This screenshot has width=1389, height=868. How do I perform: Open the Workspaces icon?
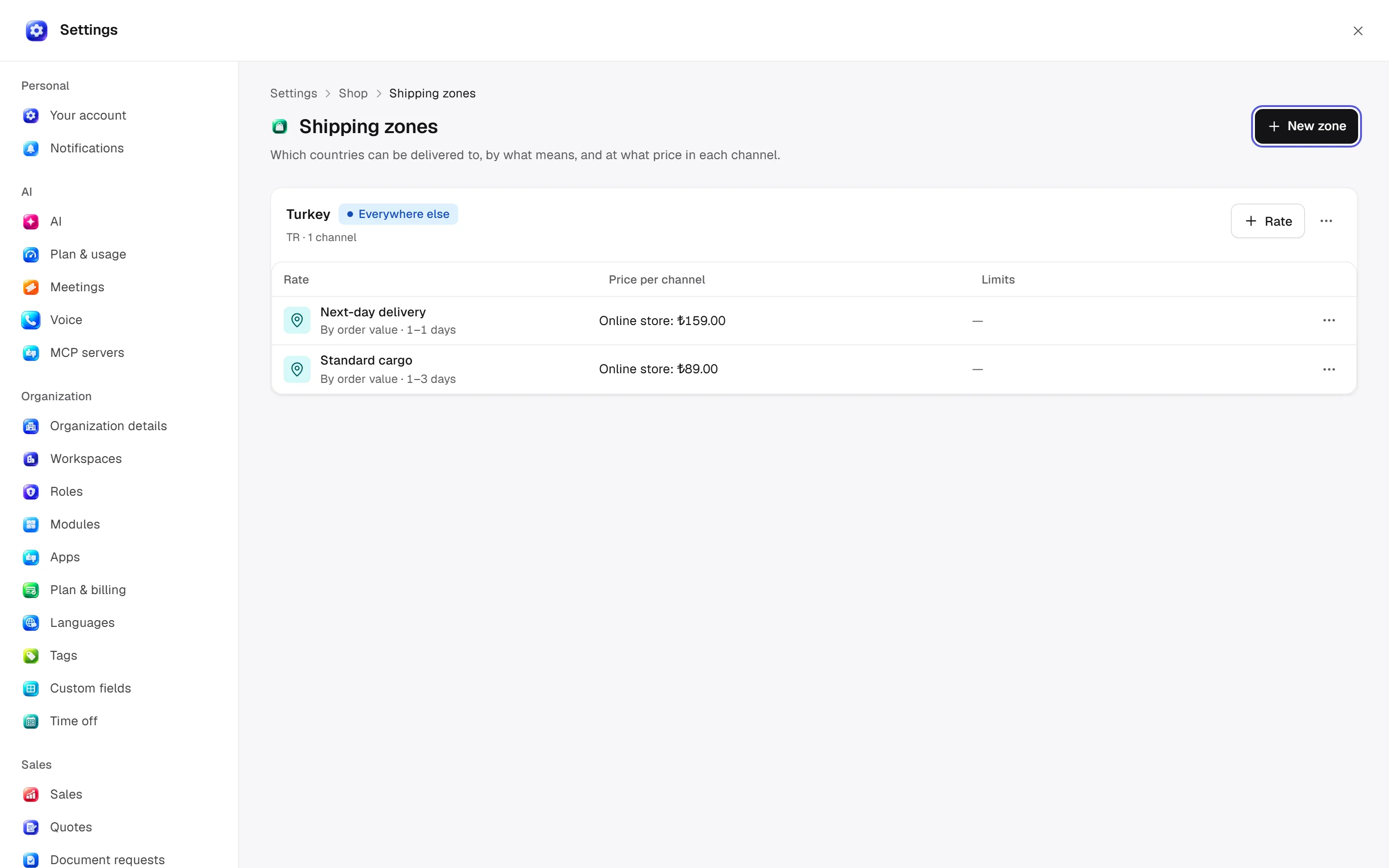point(31,459)
